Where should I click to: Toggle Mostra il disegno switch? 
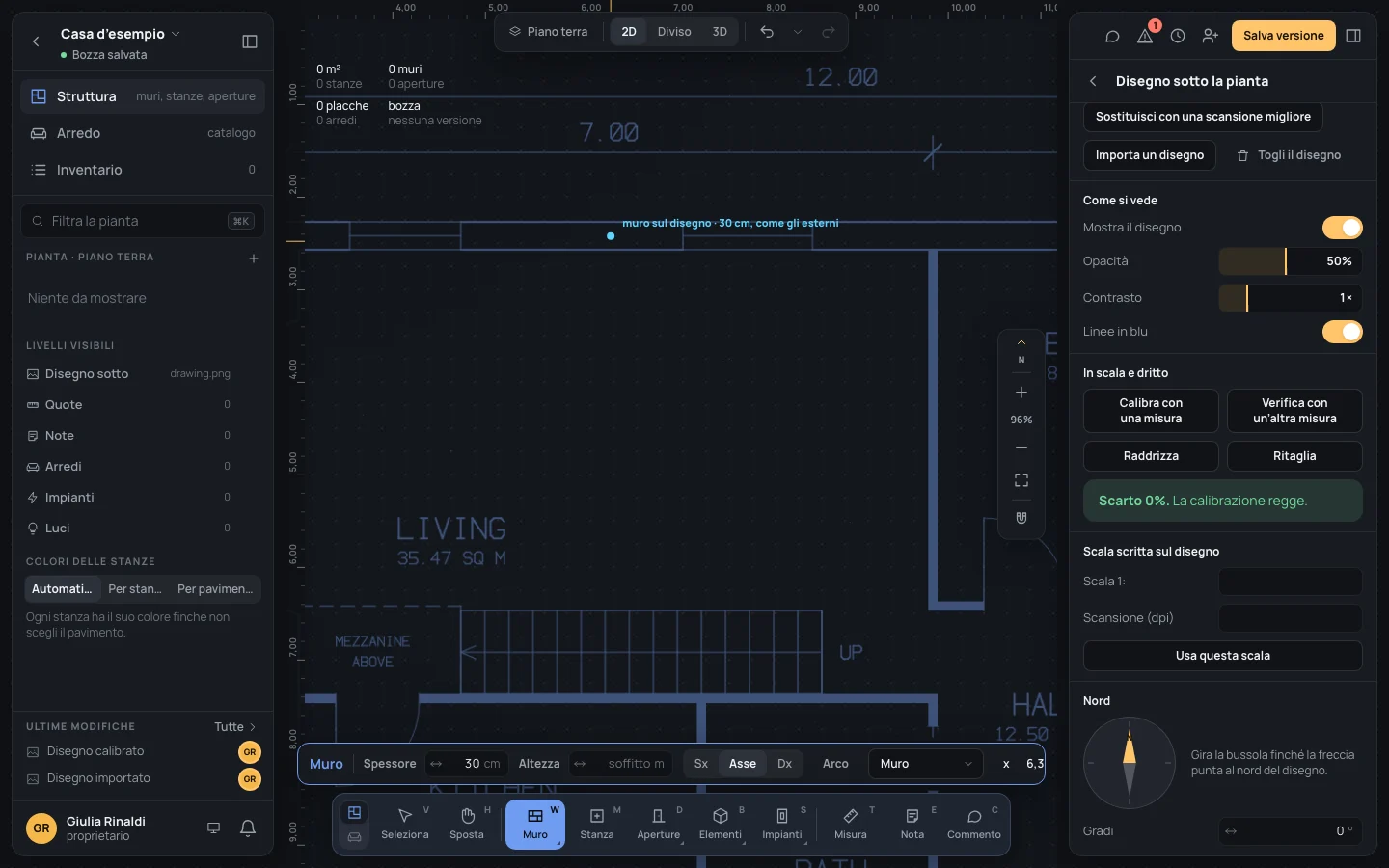(x=1342, y=228)
